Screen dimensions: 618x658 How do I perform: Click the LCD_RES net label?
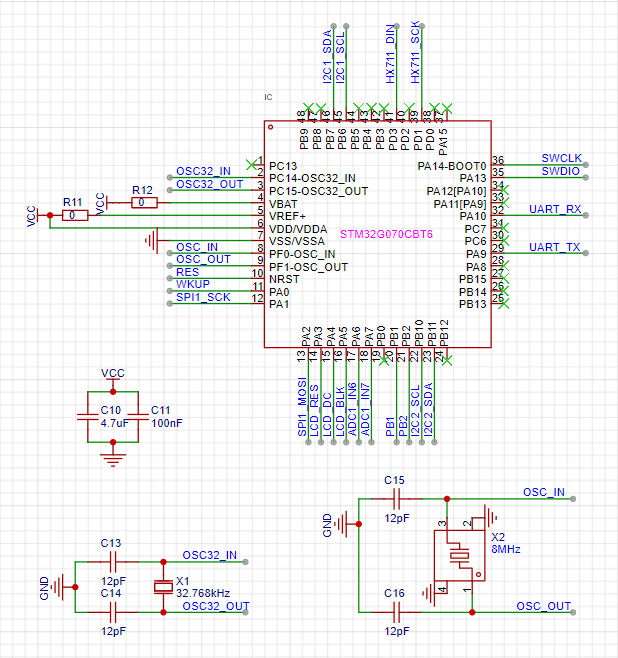click(x=315, y=410)
